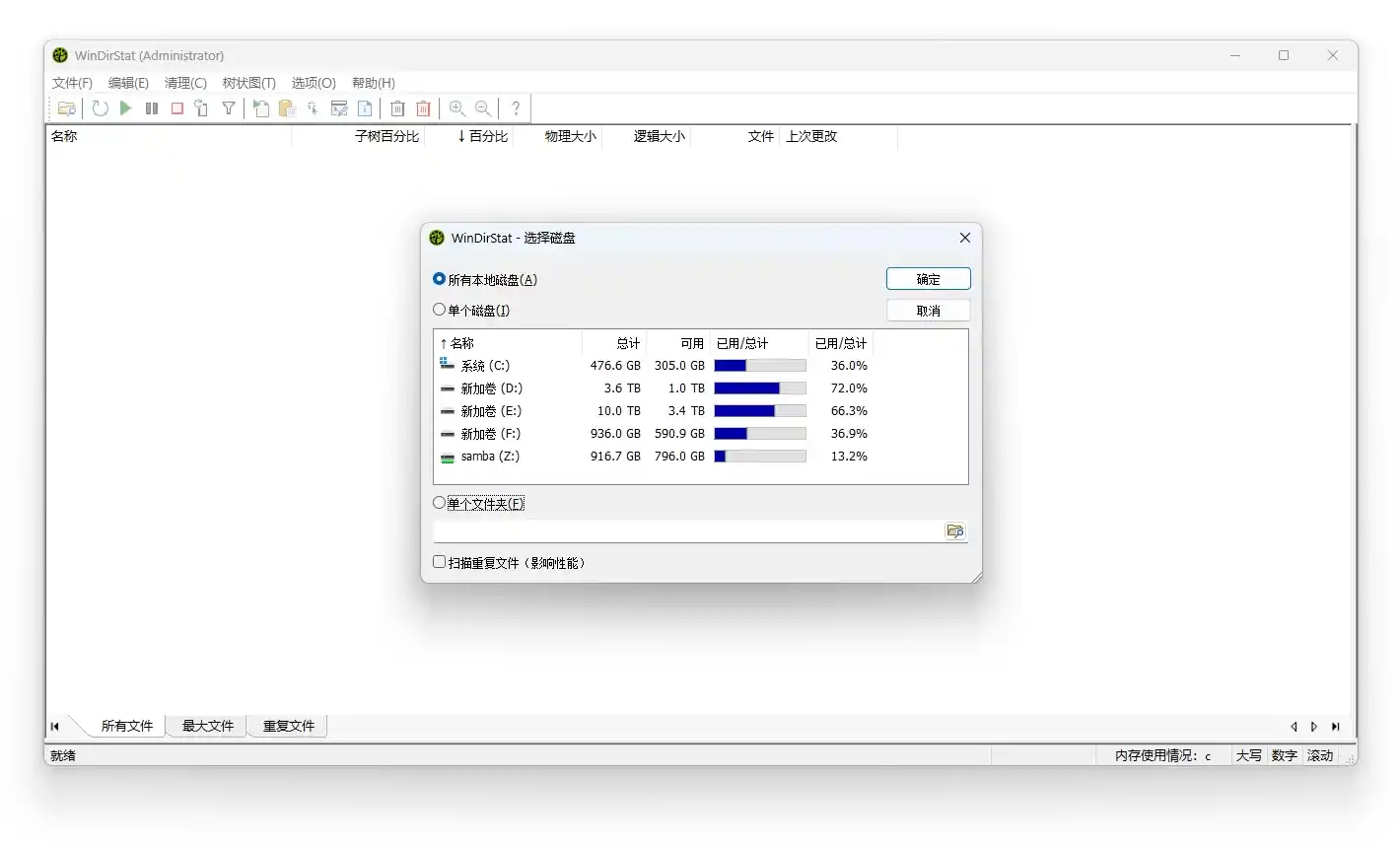Sort drives by the 可用 column header
This screenshot has height=847, width=1400.
(x=678, y=343)
